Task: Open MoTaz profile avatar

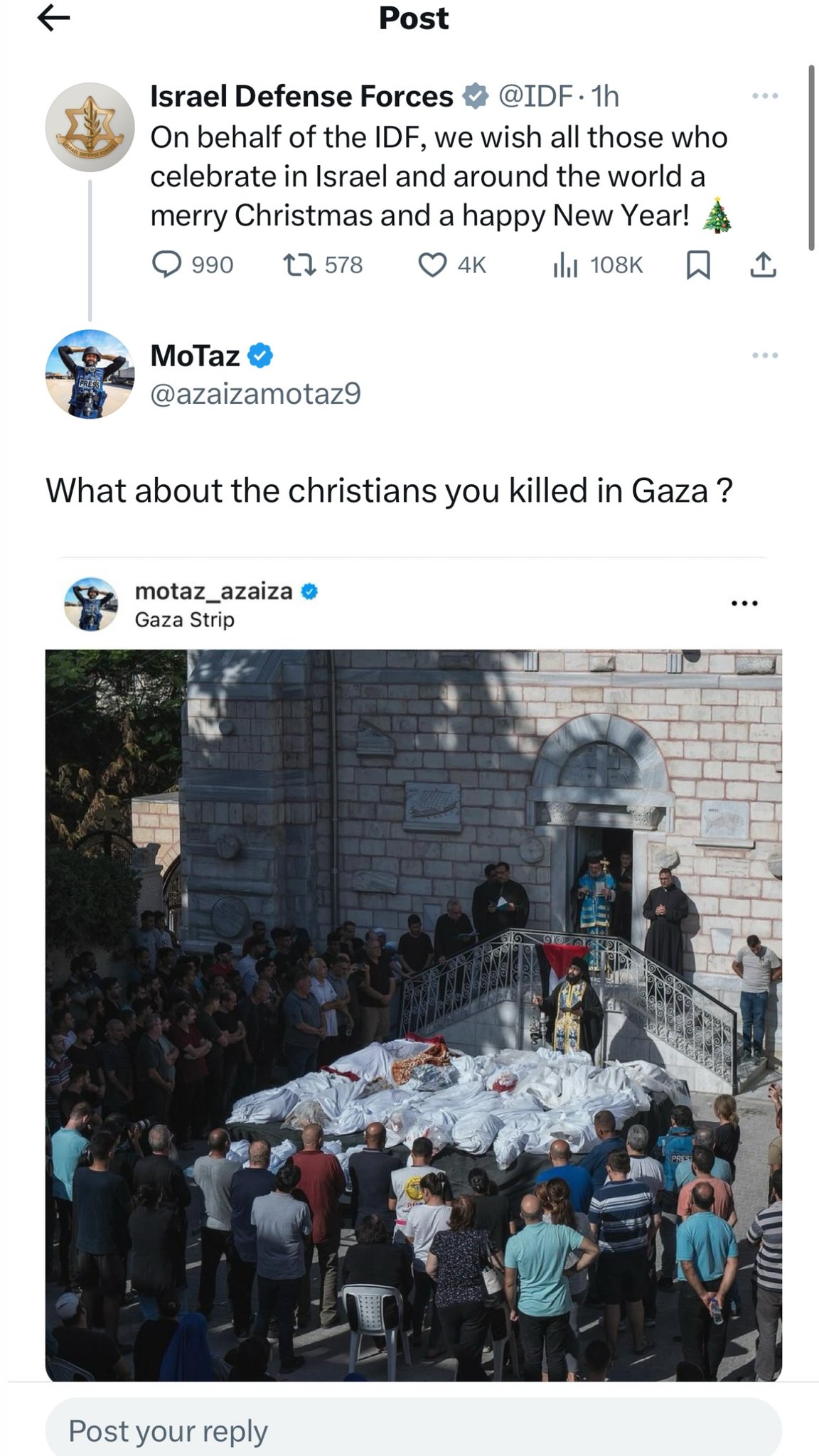Action: tap(90, 374)
